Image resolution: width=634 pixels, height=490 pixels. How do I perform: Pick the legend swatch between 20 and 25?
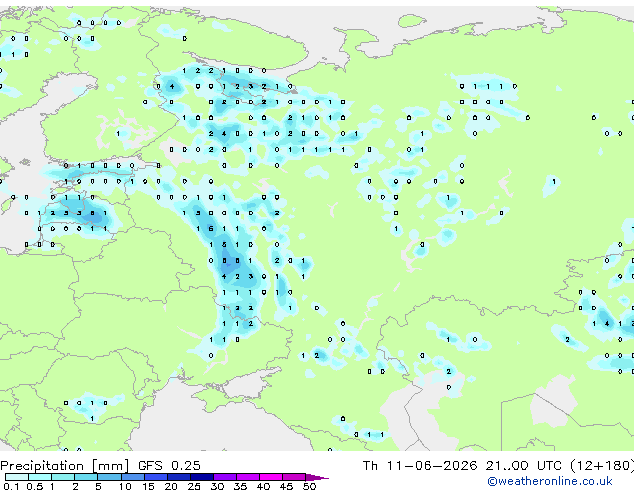179,477
